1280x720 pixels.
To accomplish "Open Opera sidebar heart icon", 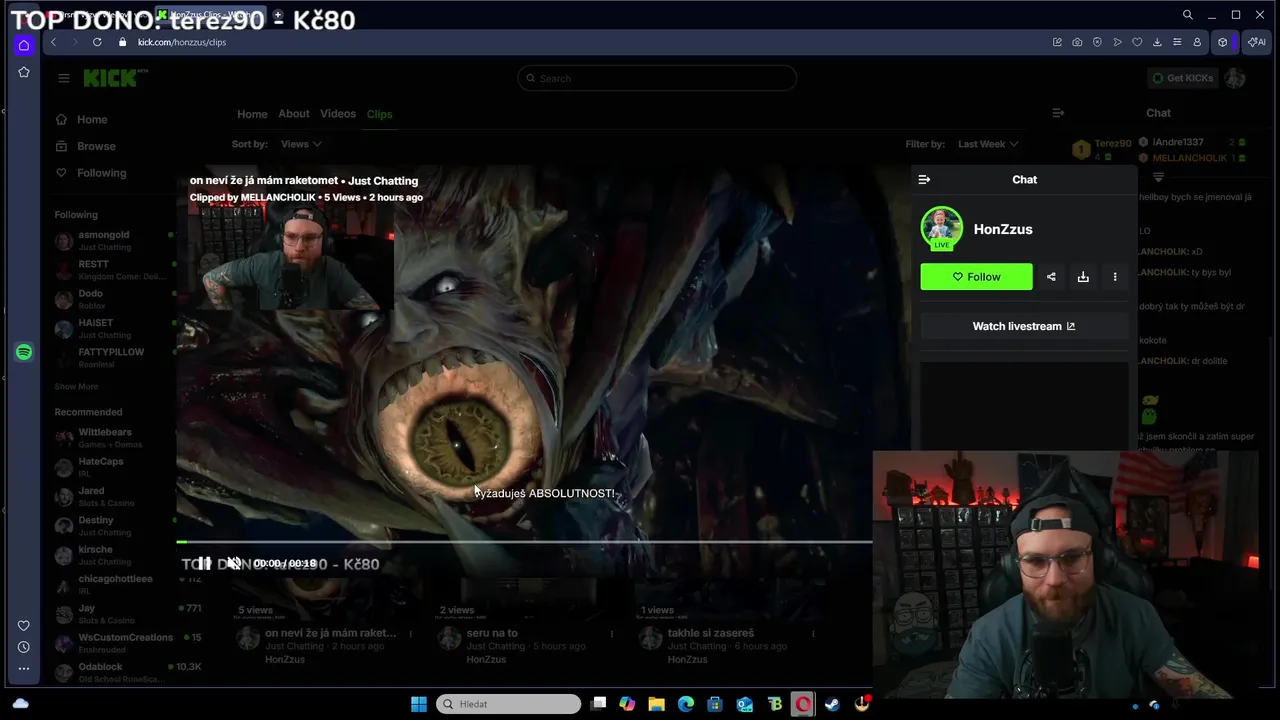I will 24,626.
